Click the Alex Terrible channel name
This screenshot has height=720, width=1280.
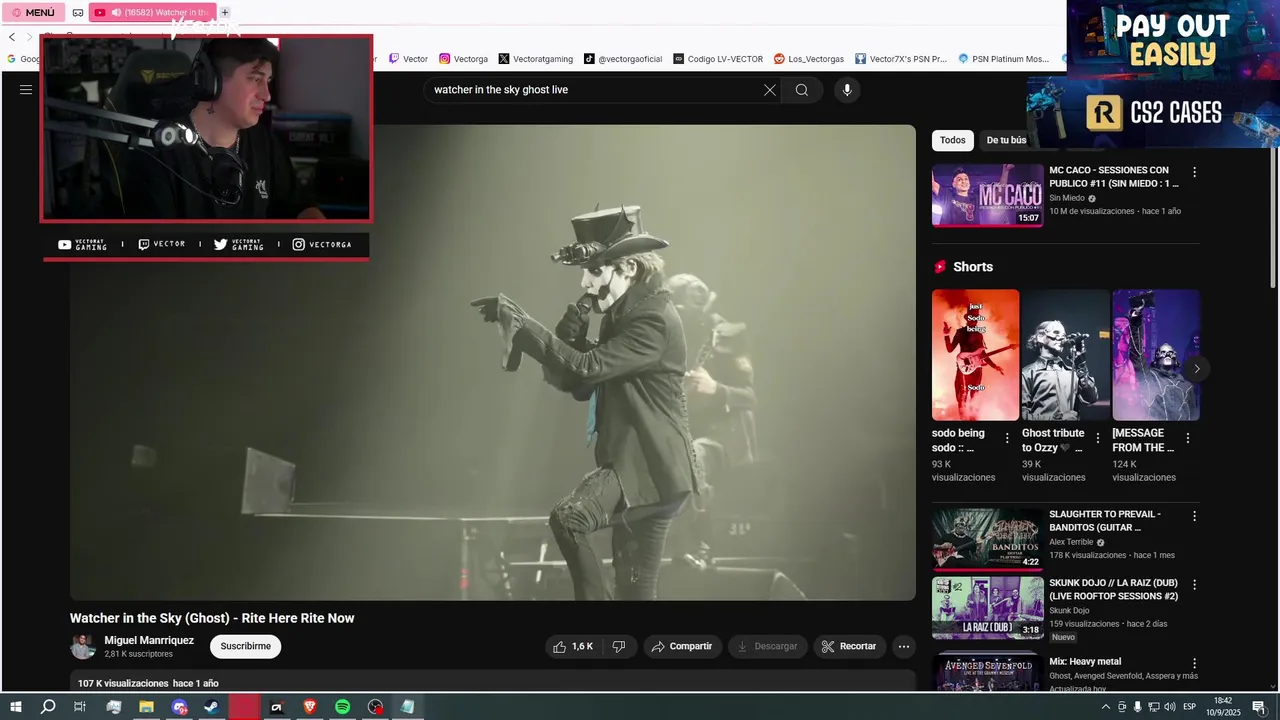click(1071, 542)
